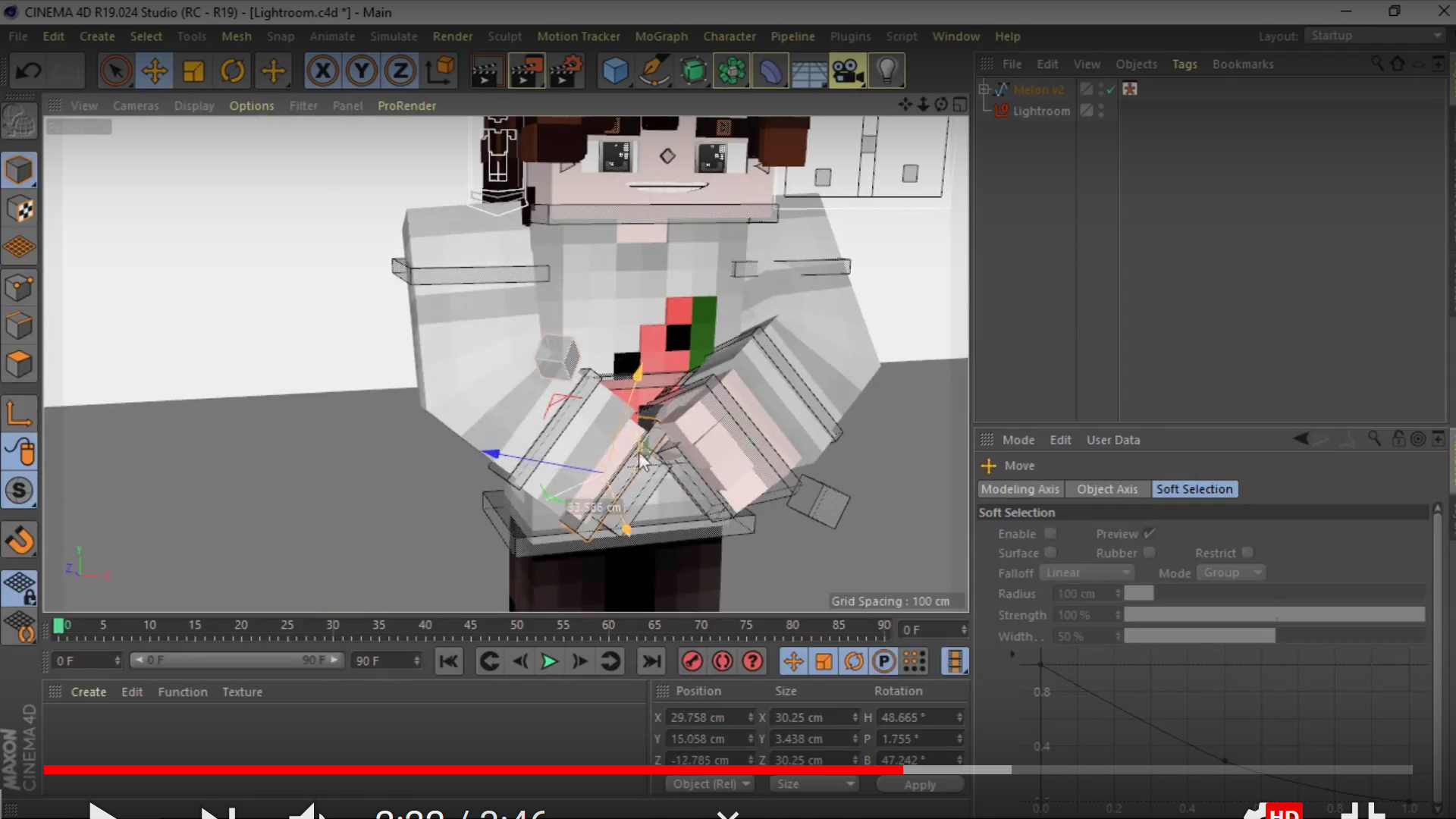Activate the Move tool in toolbar
The height and width of the screenshot is (819, 1456).
tap(155, 71)
